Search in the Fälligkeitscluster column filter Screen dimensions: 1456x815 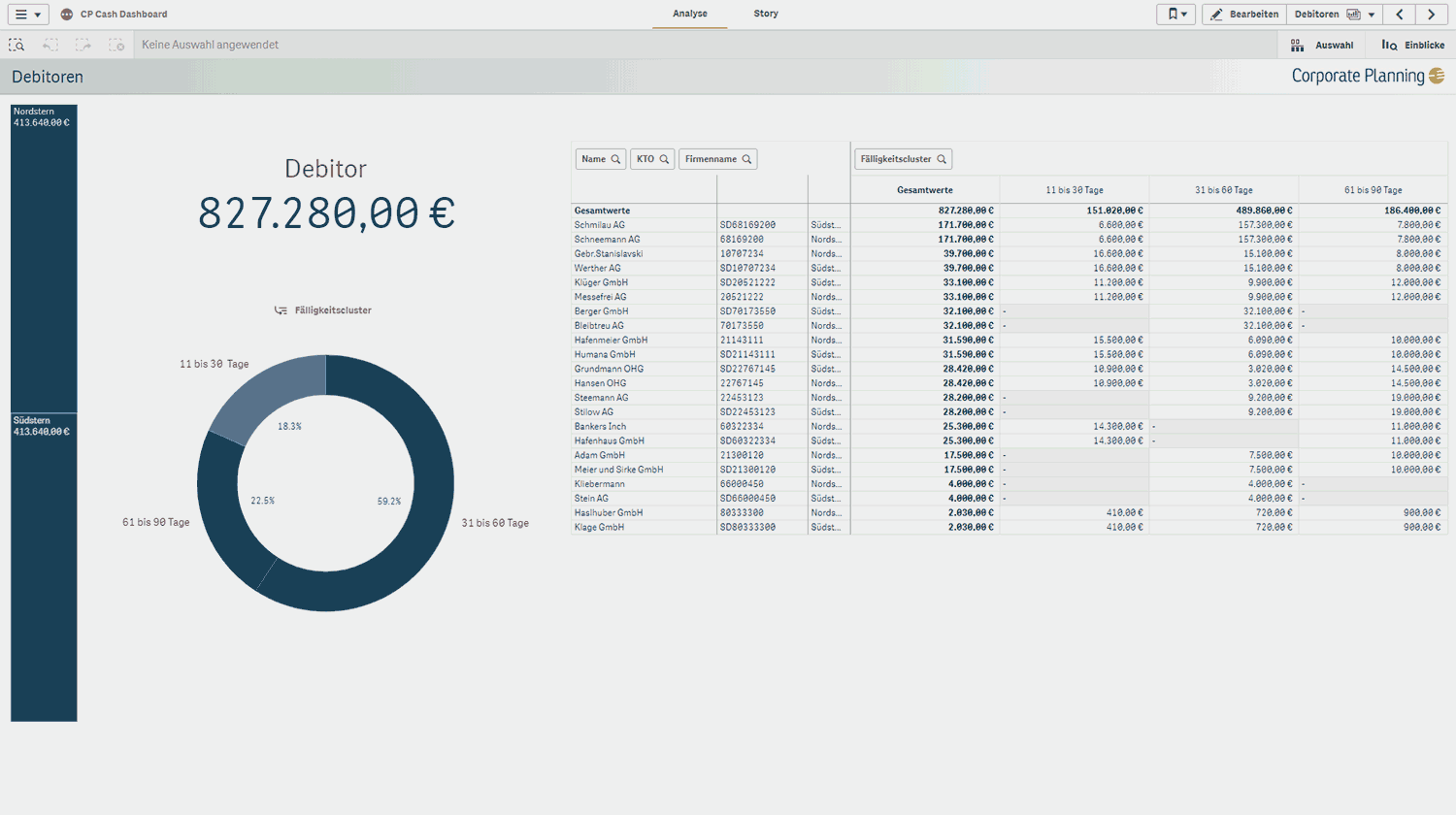coord(903,159)
